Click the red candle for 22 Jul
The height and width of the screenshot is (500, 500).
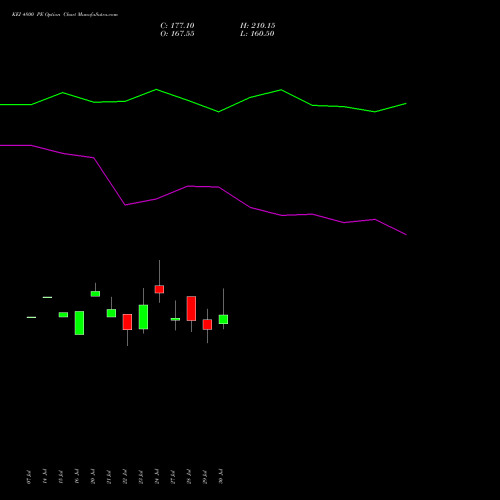tap(127, 322)
